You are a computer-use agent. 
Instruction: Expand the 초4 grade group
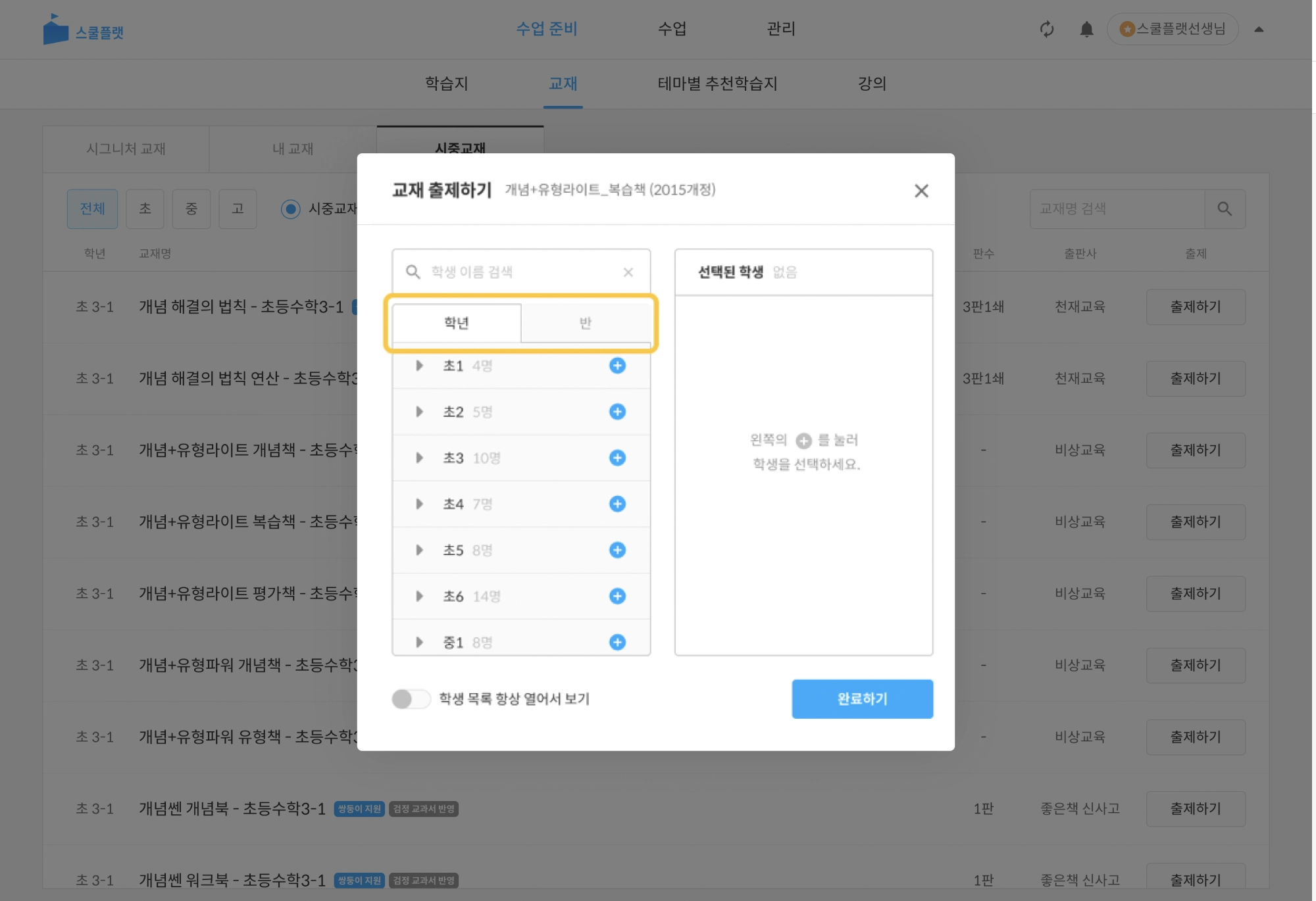[x=419, y=504]
